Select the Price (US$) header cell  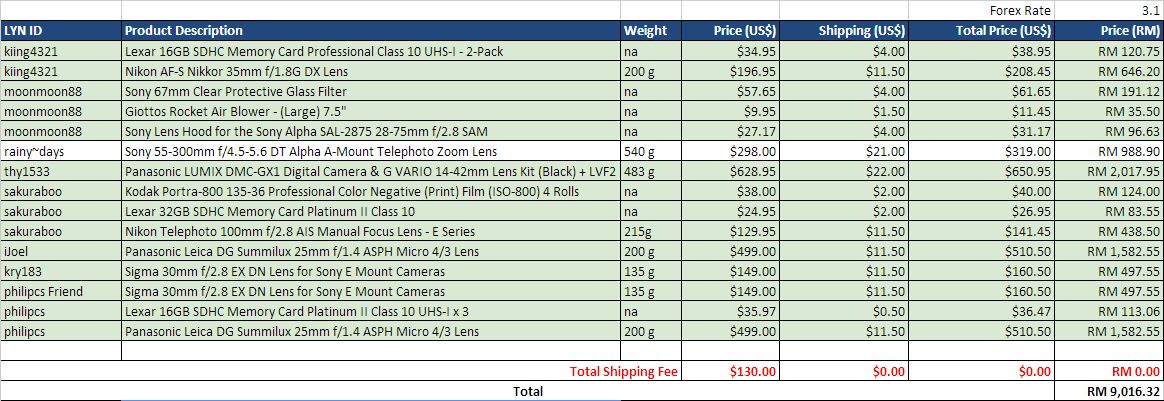coord(731,30)
